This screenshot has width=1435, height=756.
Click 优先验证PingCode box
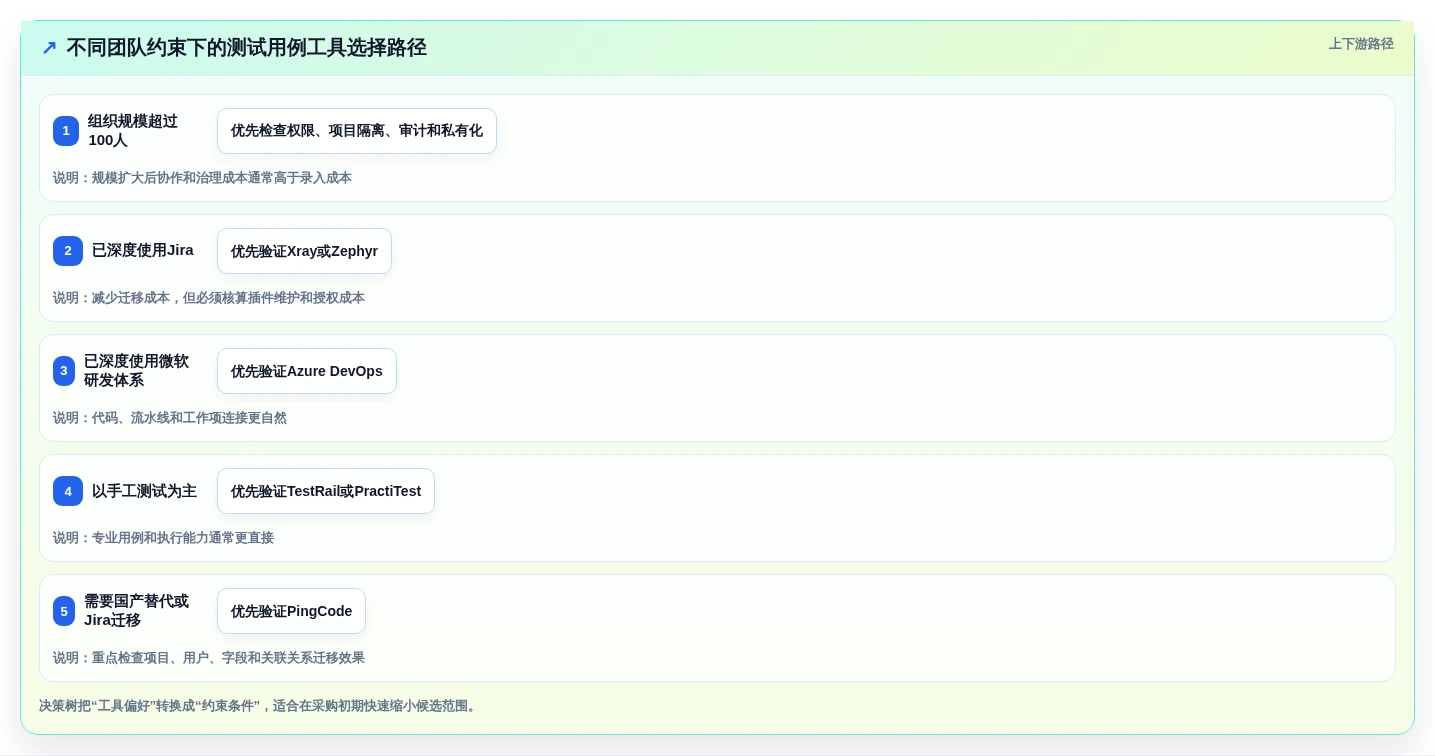coord(291,611)
